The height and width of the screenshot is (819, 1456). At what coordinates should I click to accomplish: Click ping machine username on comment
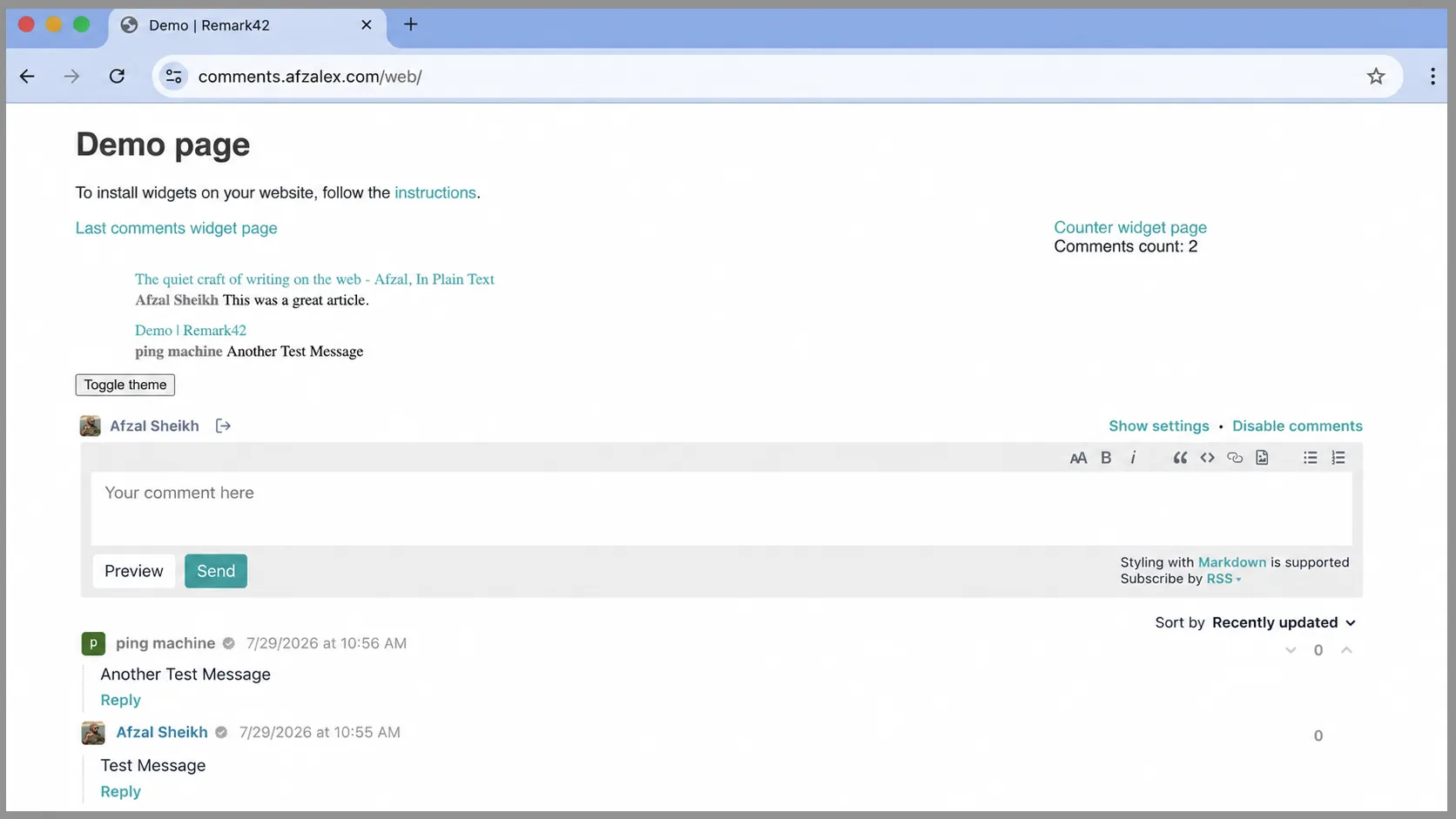pos(165,643)
